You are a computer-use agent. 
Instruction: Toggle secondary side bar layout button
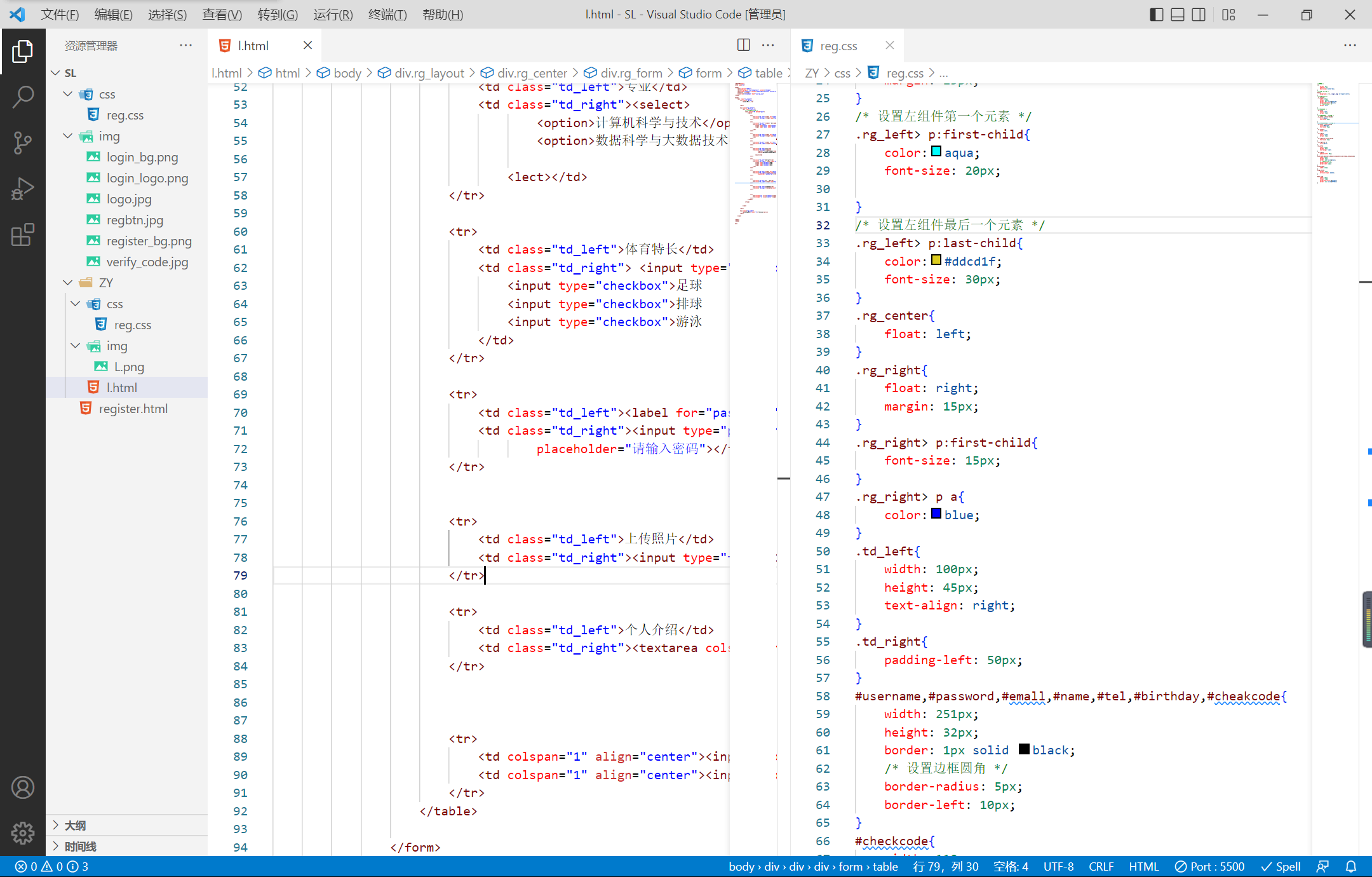(x=1199, y=15)
